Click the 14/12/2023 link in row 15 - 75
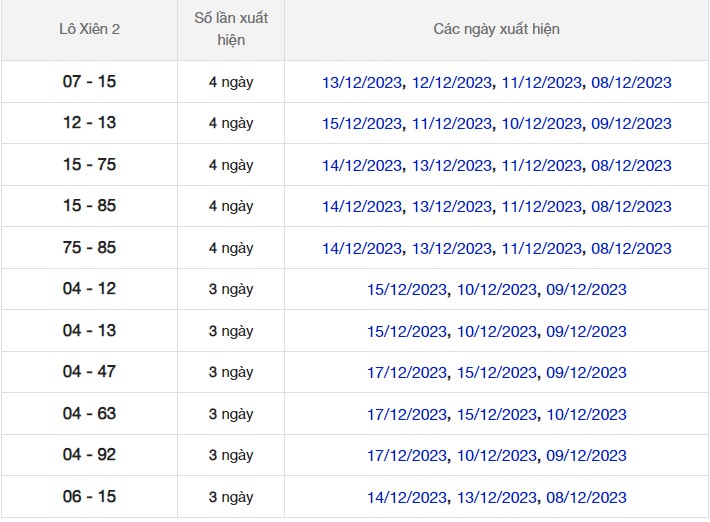The width and height of the screenshot is (710, 522). coord(362,165)
